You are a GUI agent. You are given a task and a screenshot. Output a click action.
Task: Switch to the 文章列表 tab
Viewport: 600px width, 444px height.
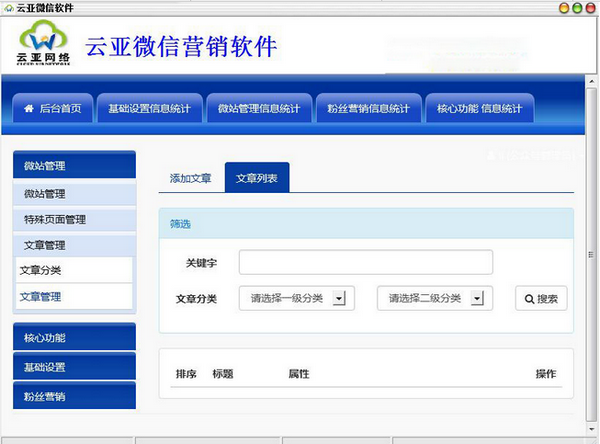[x=257, y=178]
